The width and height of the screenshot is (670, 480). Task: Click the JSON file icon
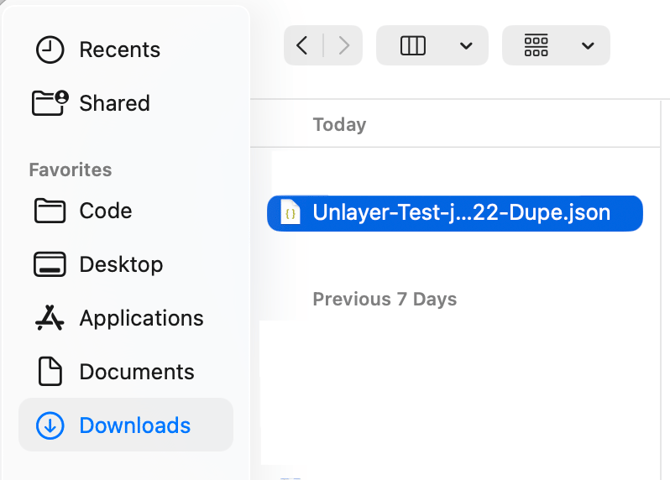290,212
